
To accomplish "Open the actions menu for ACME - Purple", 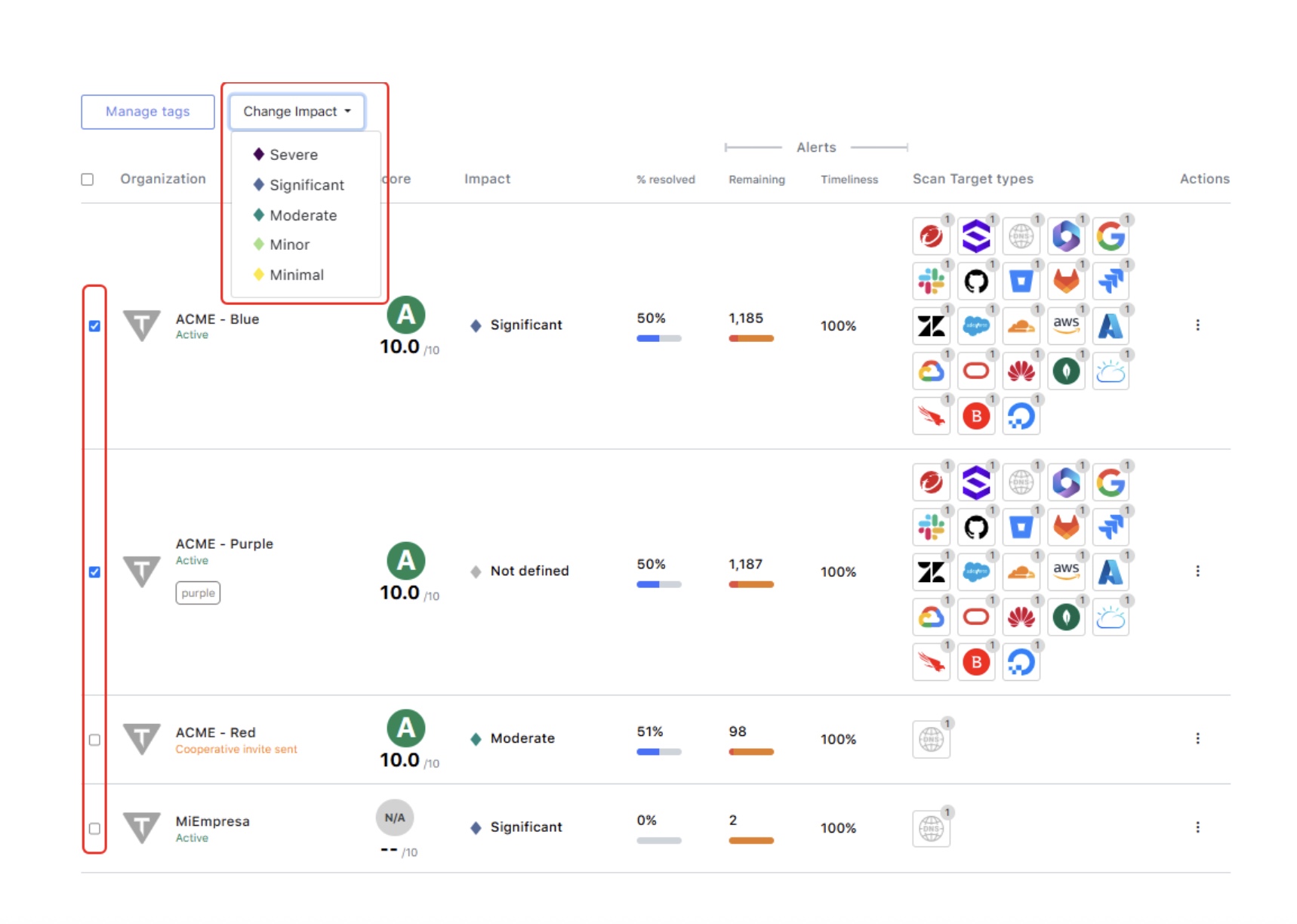I will coord(1197,571).
